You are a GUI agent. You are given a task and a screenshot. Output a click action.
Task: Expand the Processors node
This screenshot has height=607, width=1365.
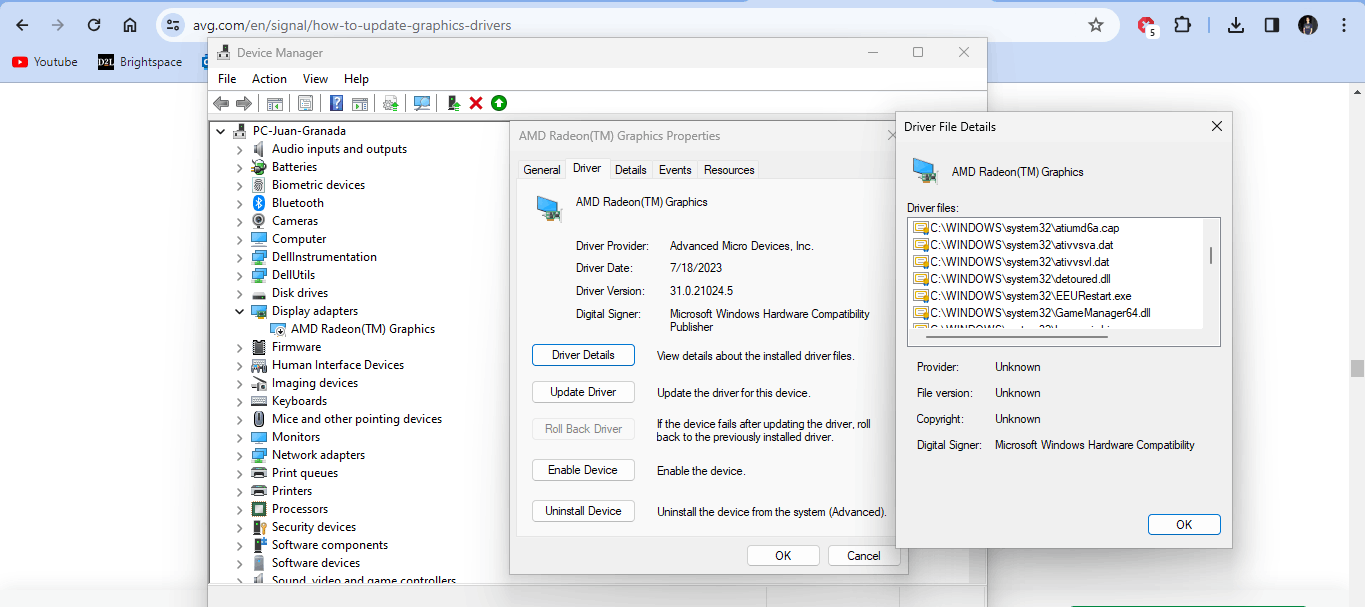tap(240, 509)
